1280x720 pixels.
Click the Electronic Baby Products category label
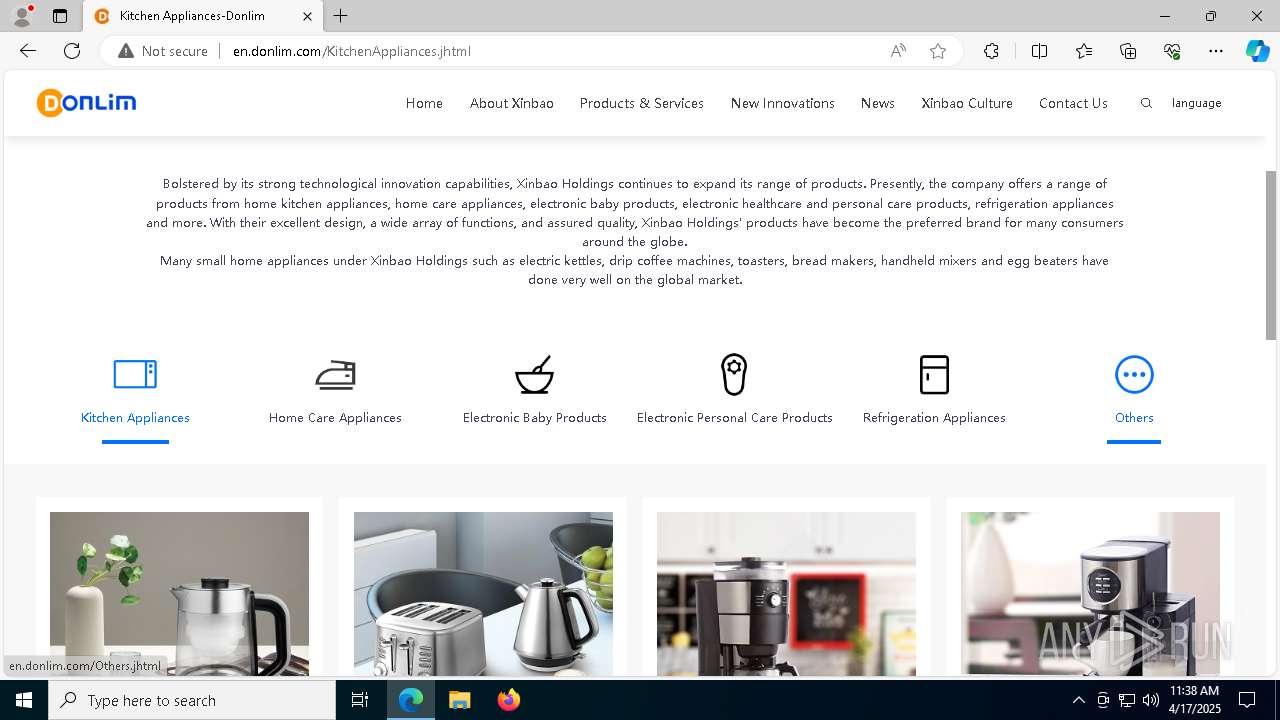(x=535, y=417)
